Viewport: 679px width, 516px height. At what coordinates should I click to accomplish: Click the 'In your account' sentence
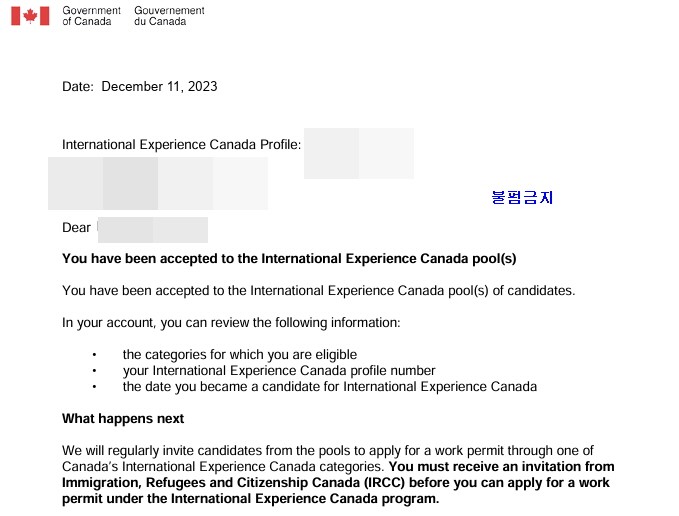(231, 323)
